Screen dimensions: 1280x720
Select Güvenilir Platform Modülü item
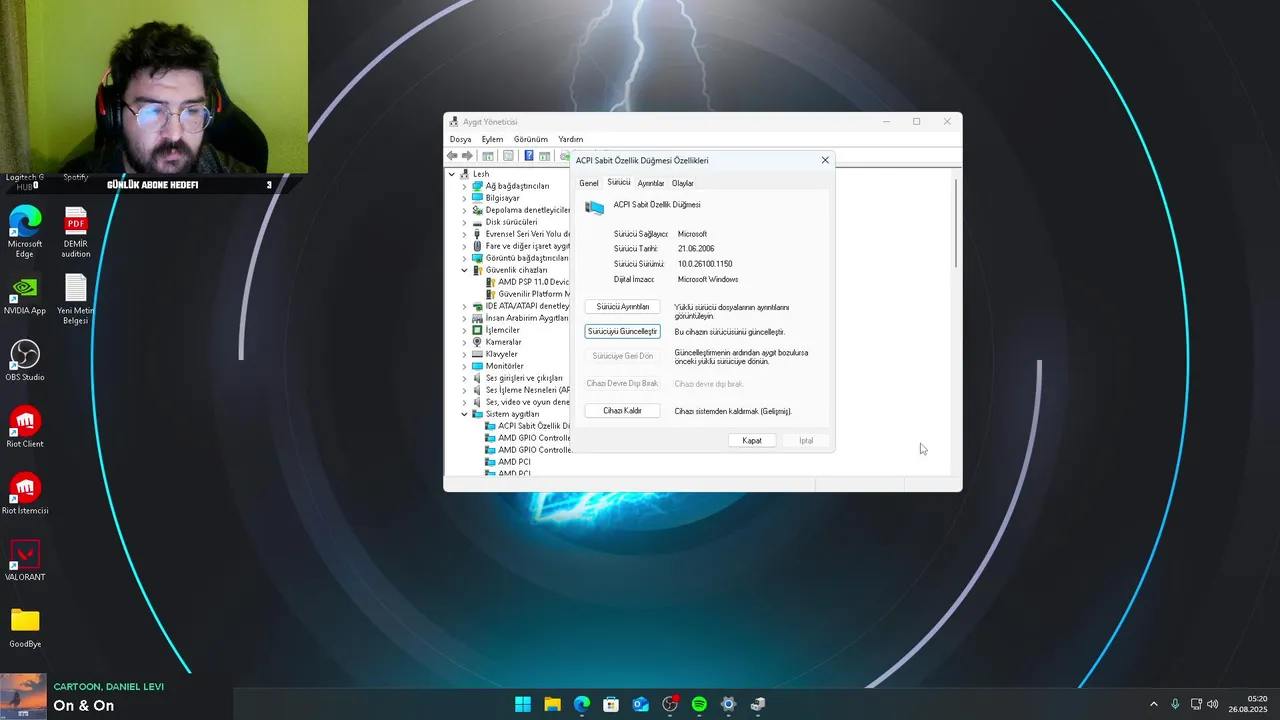[526, 294]
